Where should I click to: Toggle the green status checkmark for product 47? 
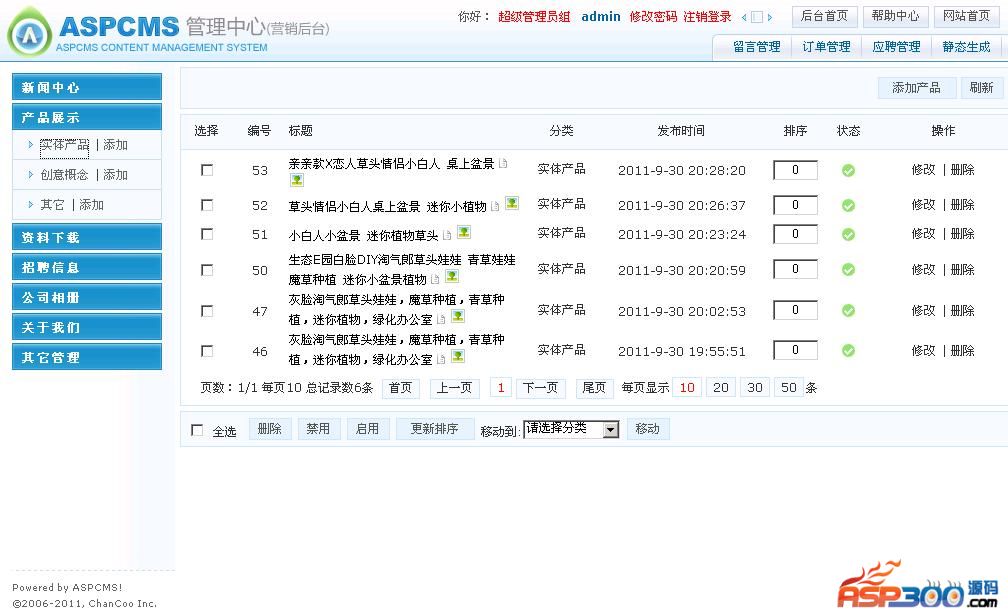click(848, 311)
